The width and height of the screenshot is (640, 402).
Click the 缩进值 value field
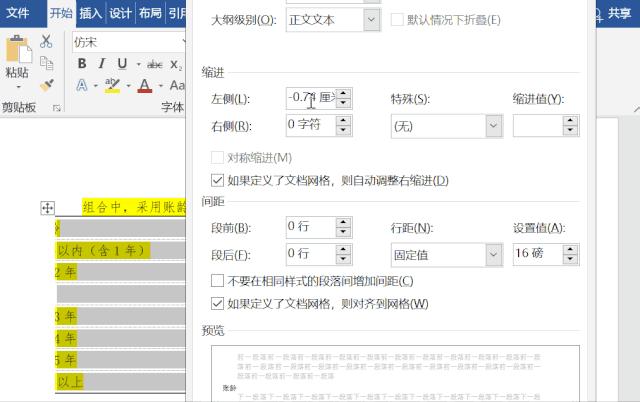538,126
